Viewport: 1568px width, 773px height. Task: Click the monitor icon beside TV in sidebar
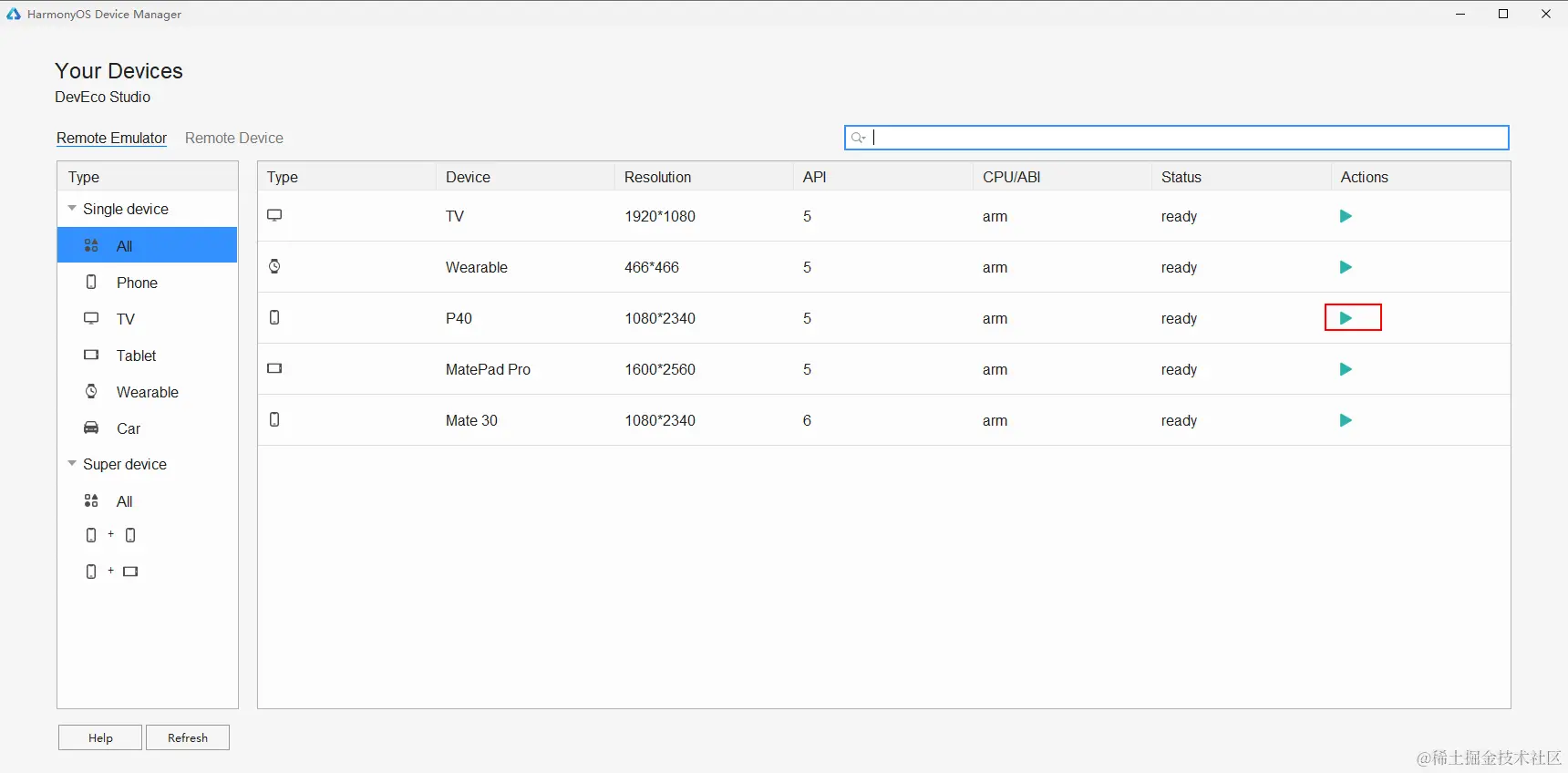pos(91,318)
